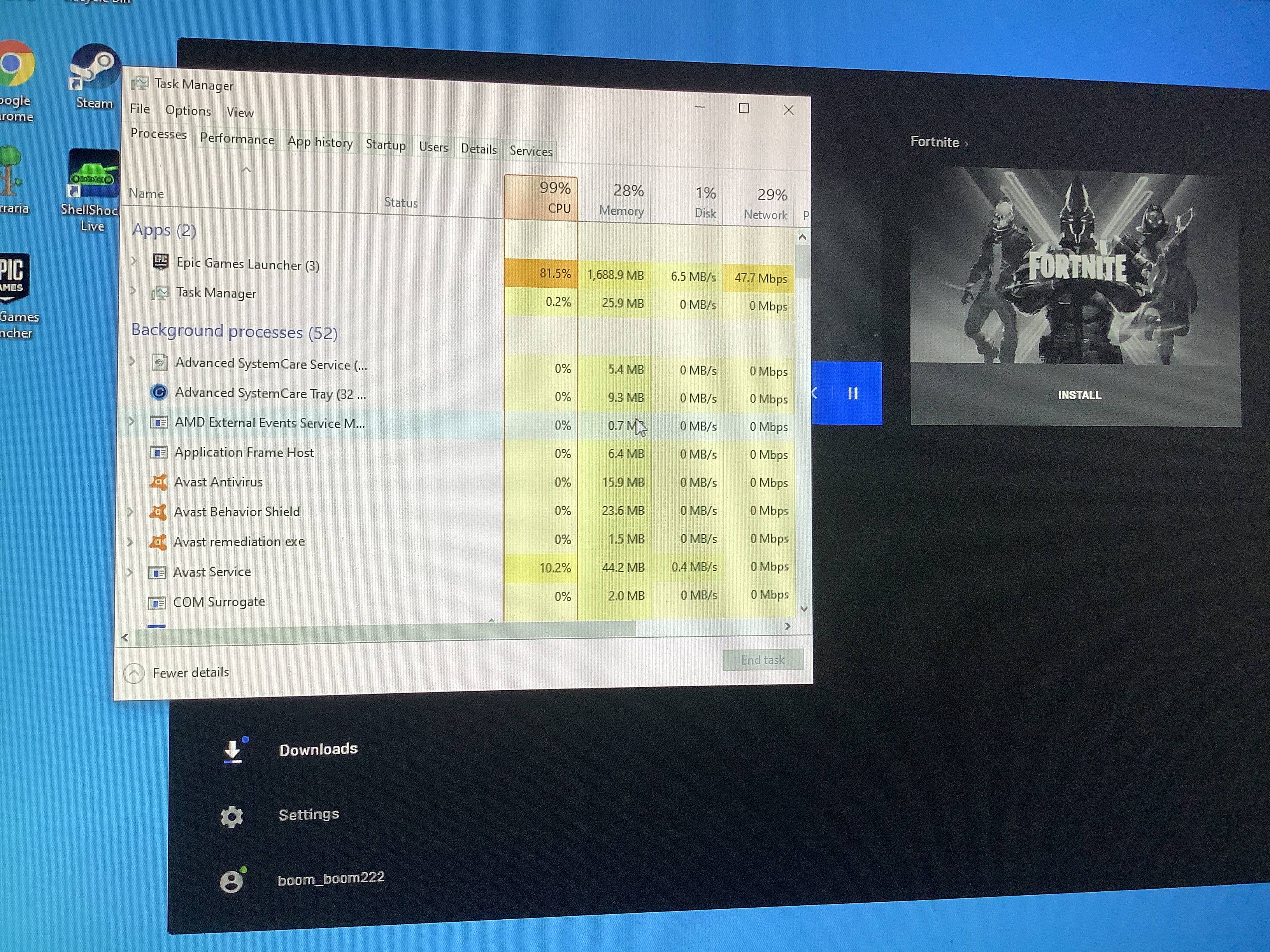This screenshot has height=952, width=1270.
Task: Open the Steam desktop shortcut
Action: click(94, 76)
